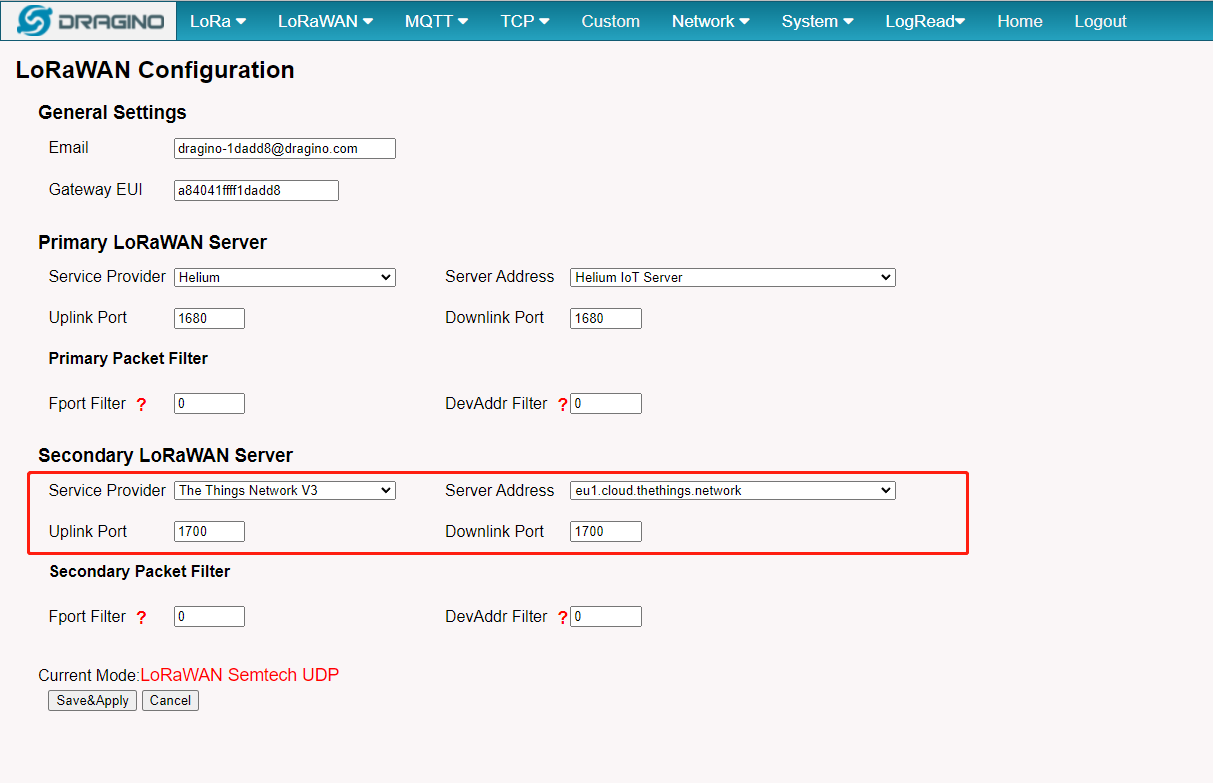Click the Gateway EUI input field
This screenshot has height=783, width=1213.
(x=256, y=190)
